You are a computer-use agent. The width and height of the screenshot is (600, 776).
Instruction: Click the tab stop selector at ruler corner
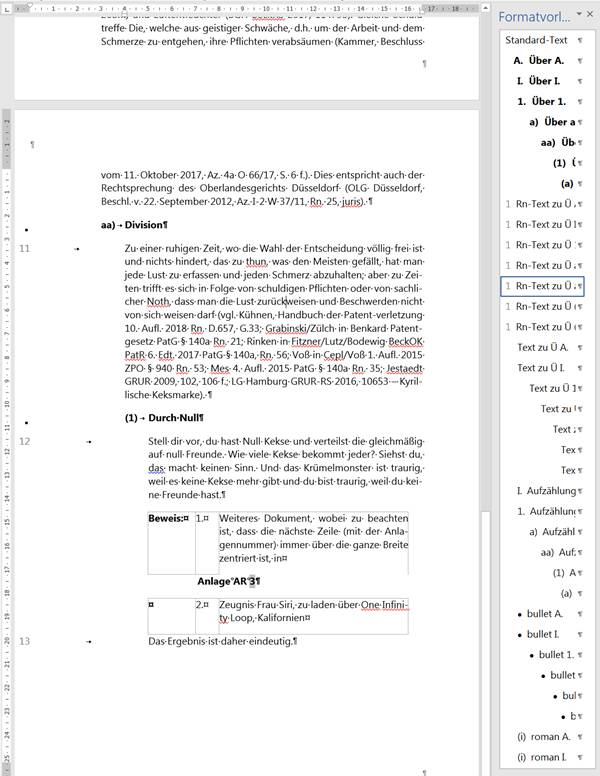tap(7, 8)
